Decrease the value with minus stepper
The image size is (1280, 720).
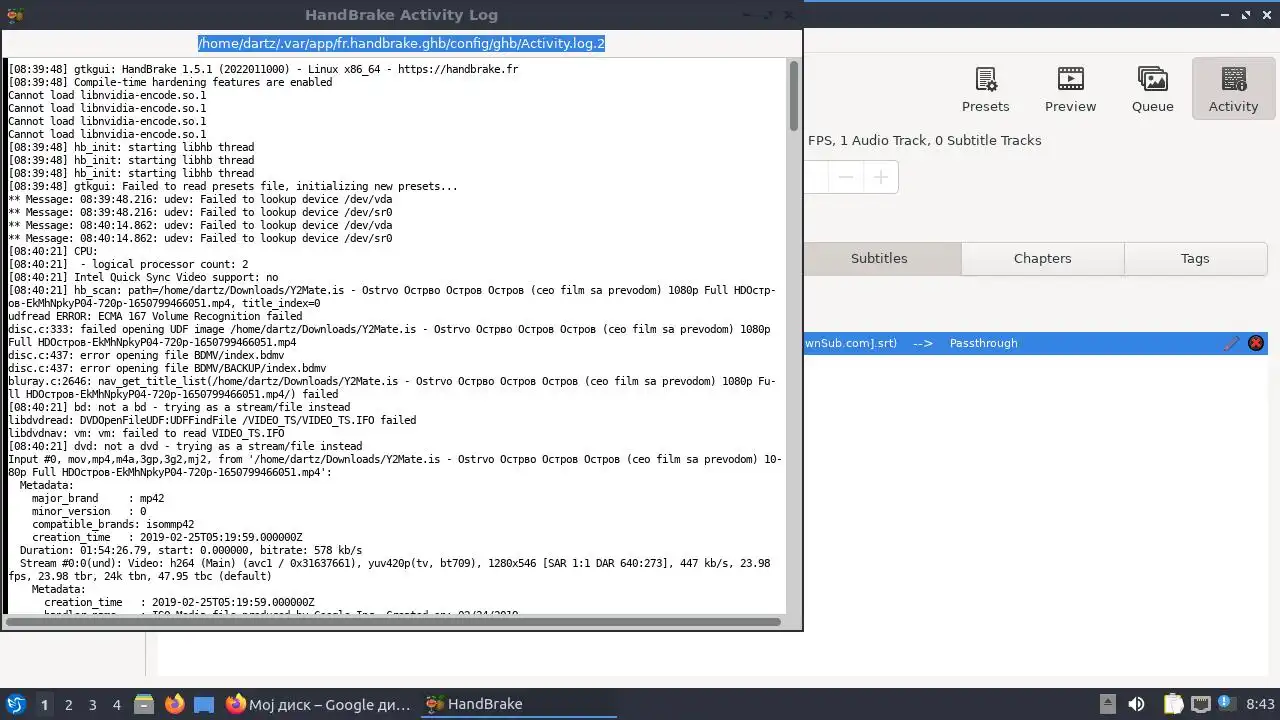pos(846,177)
